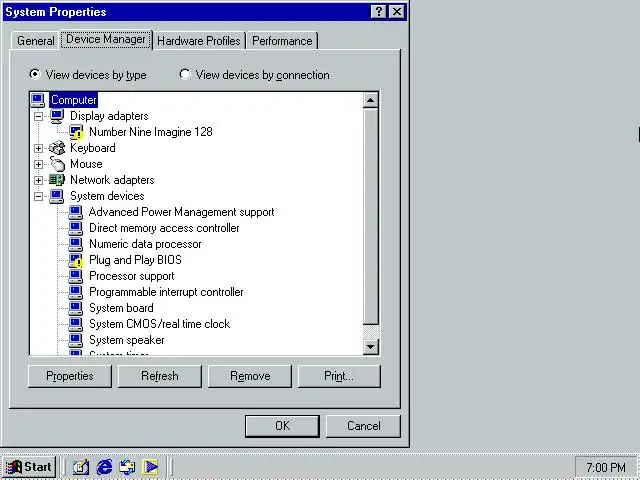
Task: Click the Number Nine Imagine 128 warning icon
Action: pyautogui.click(x=76, y=132)
